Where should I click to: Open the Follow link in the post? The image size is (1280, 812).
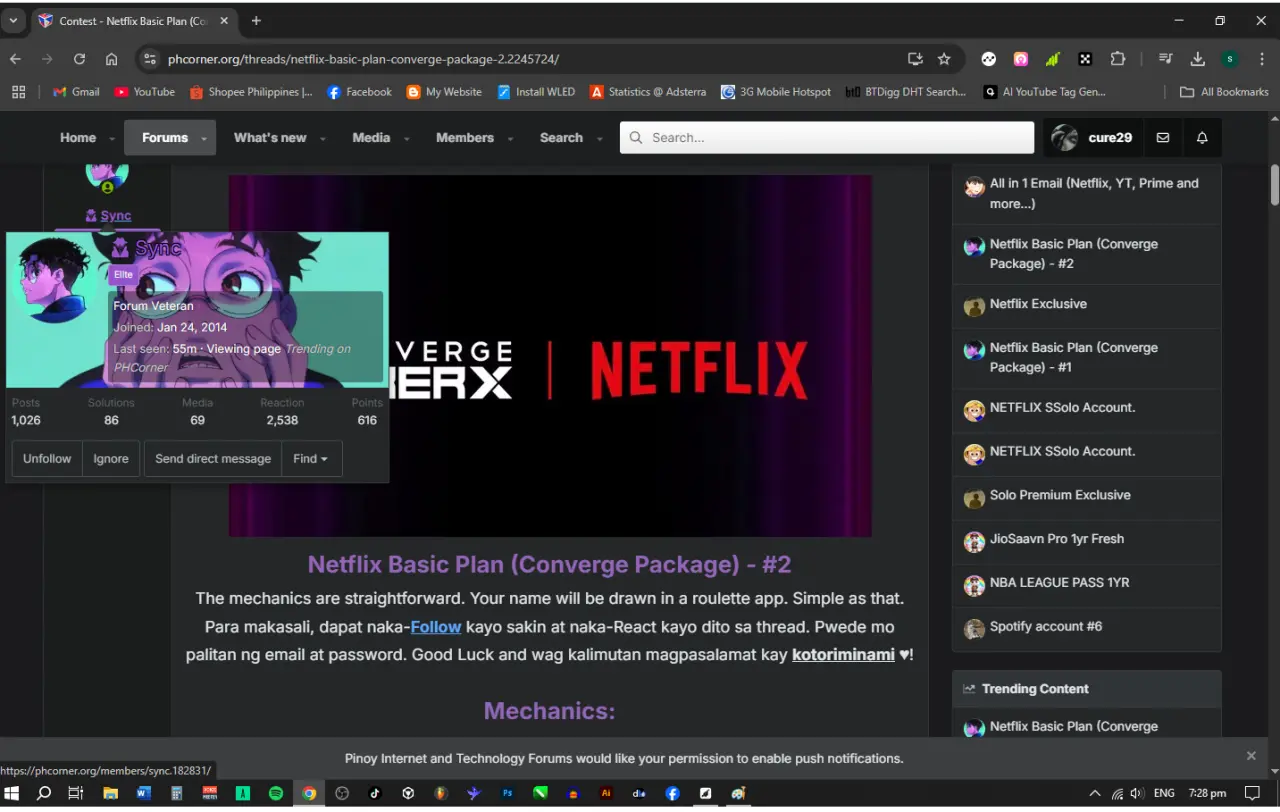click(436, 627)
